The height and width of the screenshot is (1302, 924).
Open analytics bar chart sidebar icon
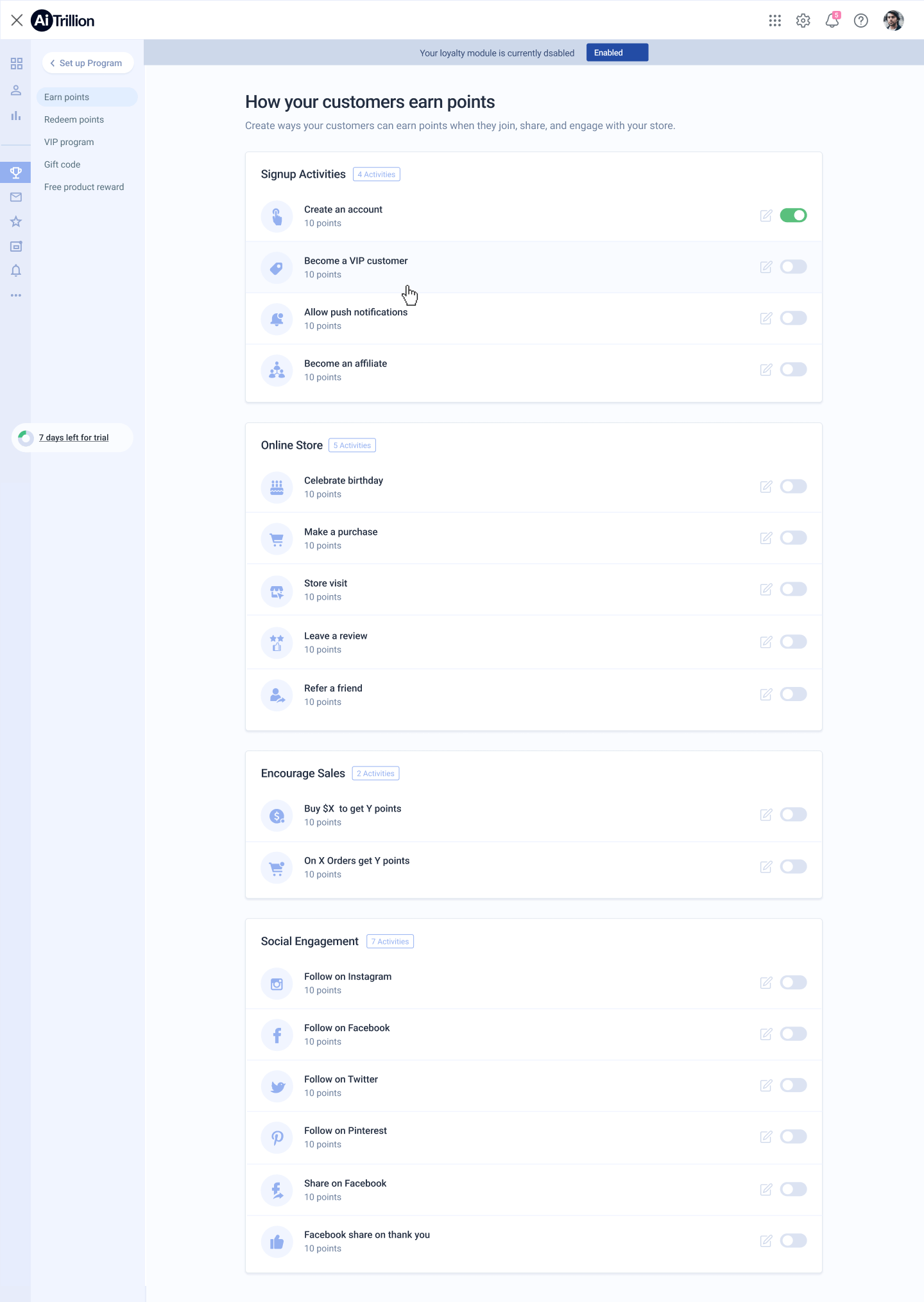click(16, 116)
